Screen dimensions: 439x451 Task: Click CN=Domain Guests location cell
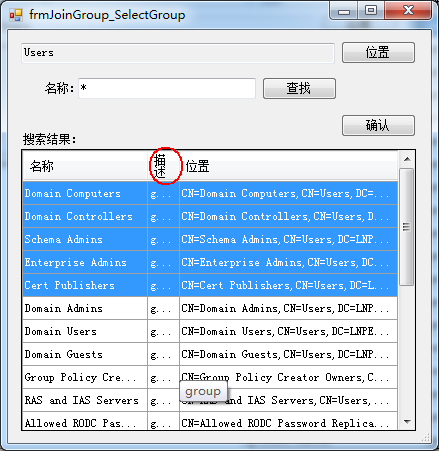288,354
